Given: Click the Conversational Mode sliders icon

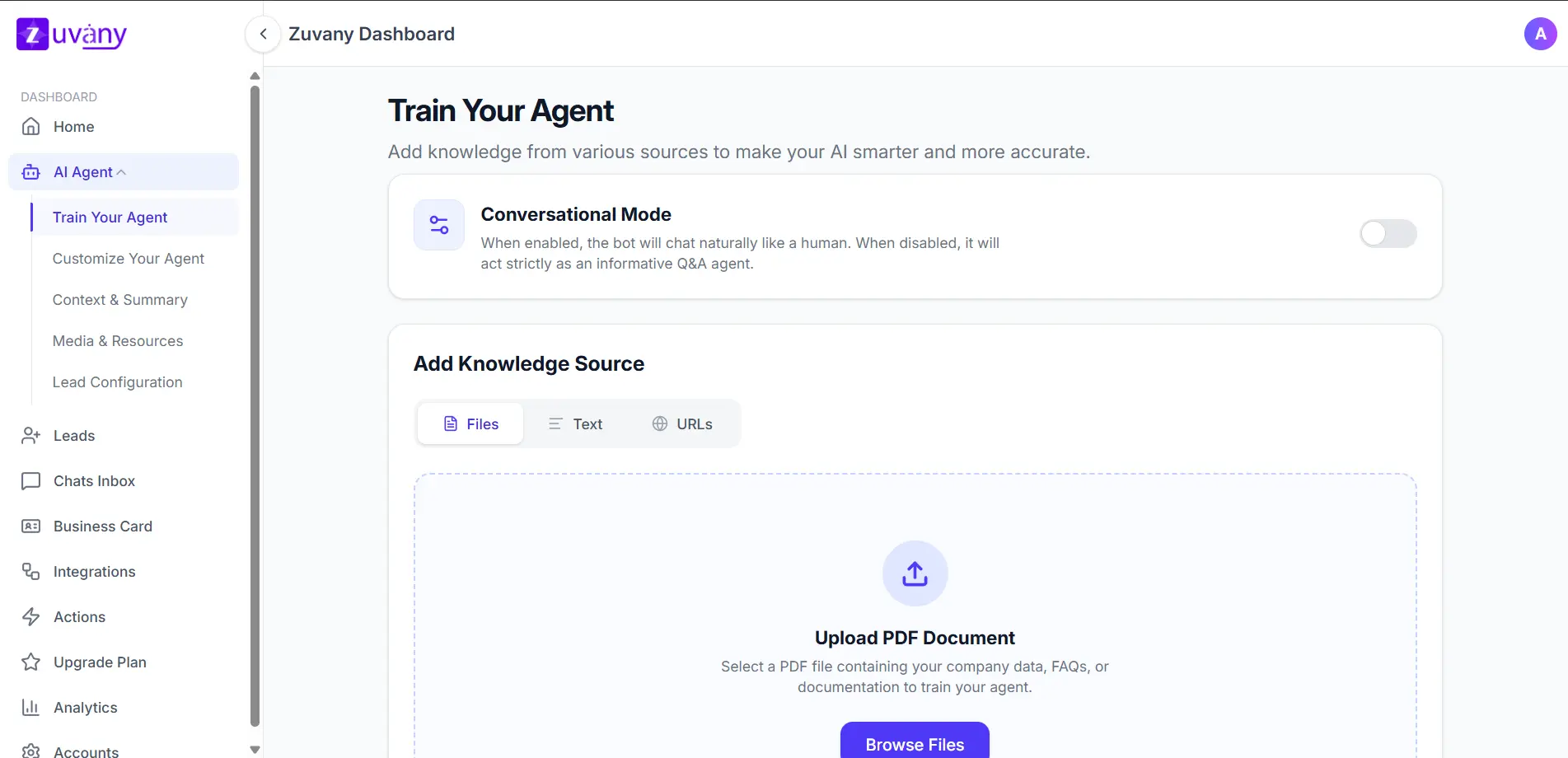Looking at the screenshot, I should tap(439, 225).
